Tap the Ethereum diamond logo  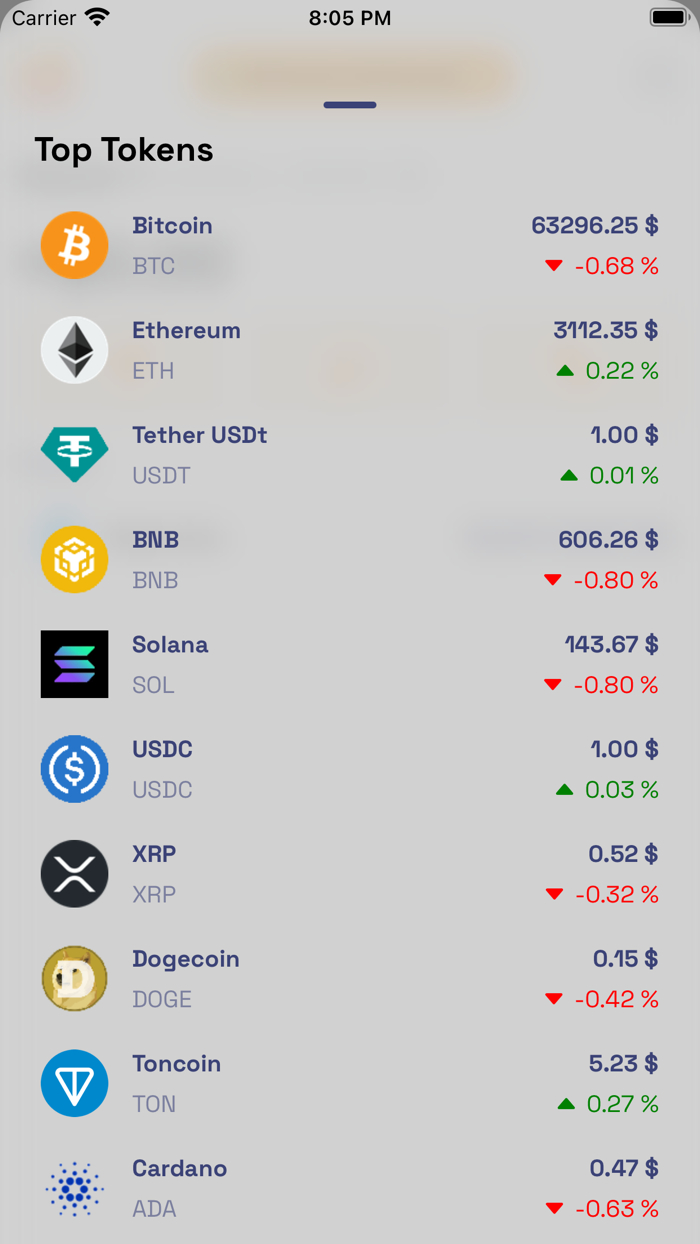point(74,350)
